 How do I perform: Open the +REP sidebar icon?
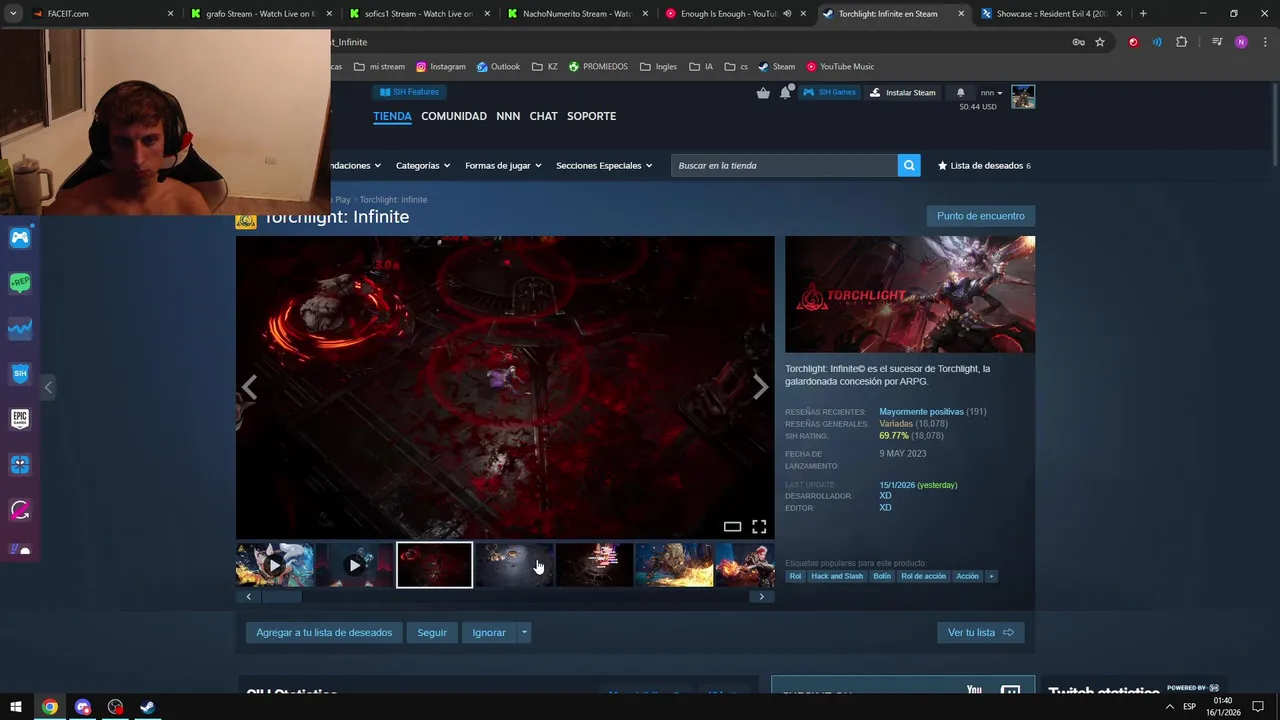[x=20, y=283]
